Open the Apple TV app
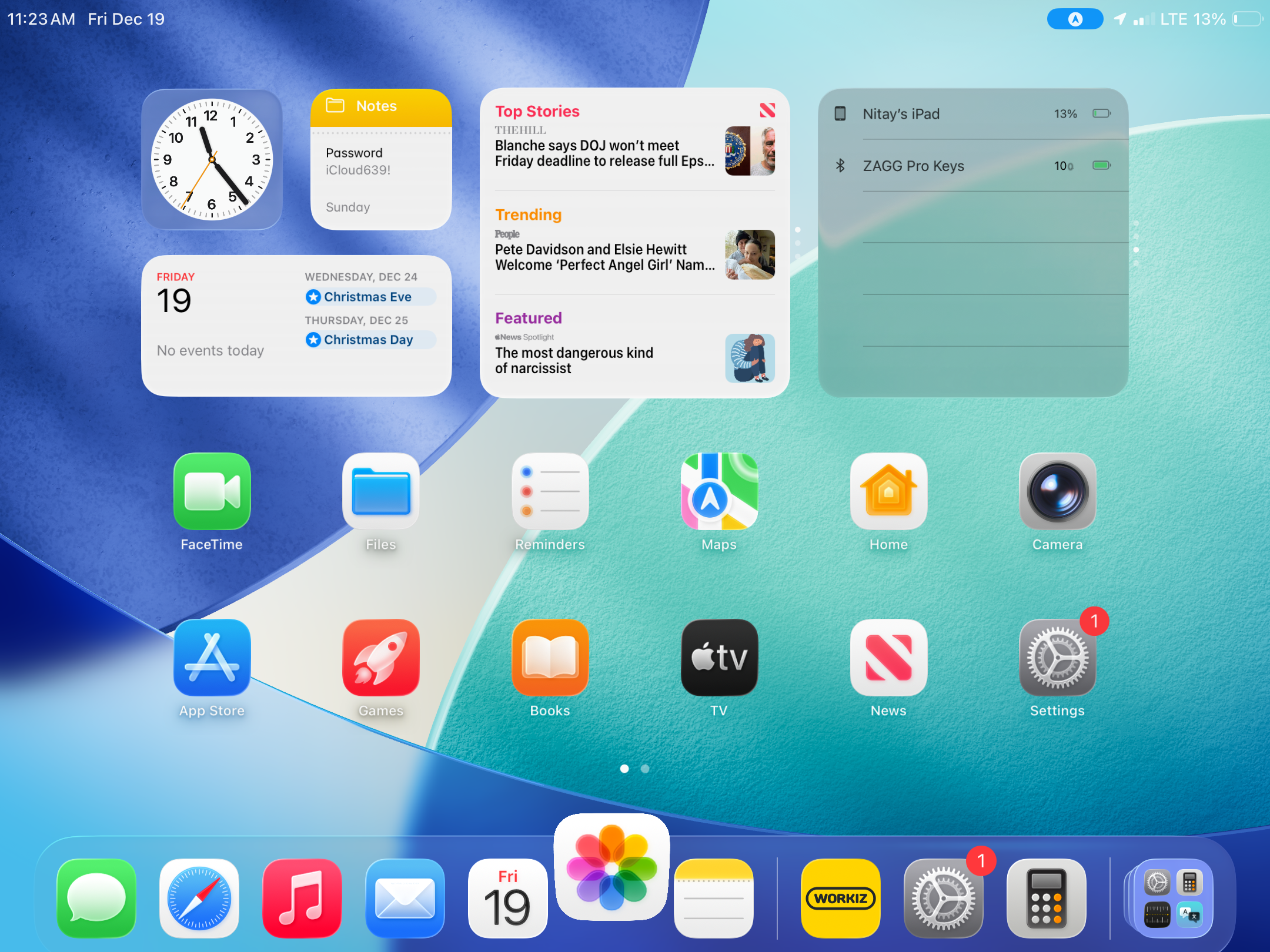The height and width of the screenshot is (952, 1270). click(718, 658)
